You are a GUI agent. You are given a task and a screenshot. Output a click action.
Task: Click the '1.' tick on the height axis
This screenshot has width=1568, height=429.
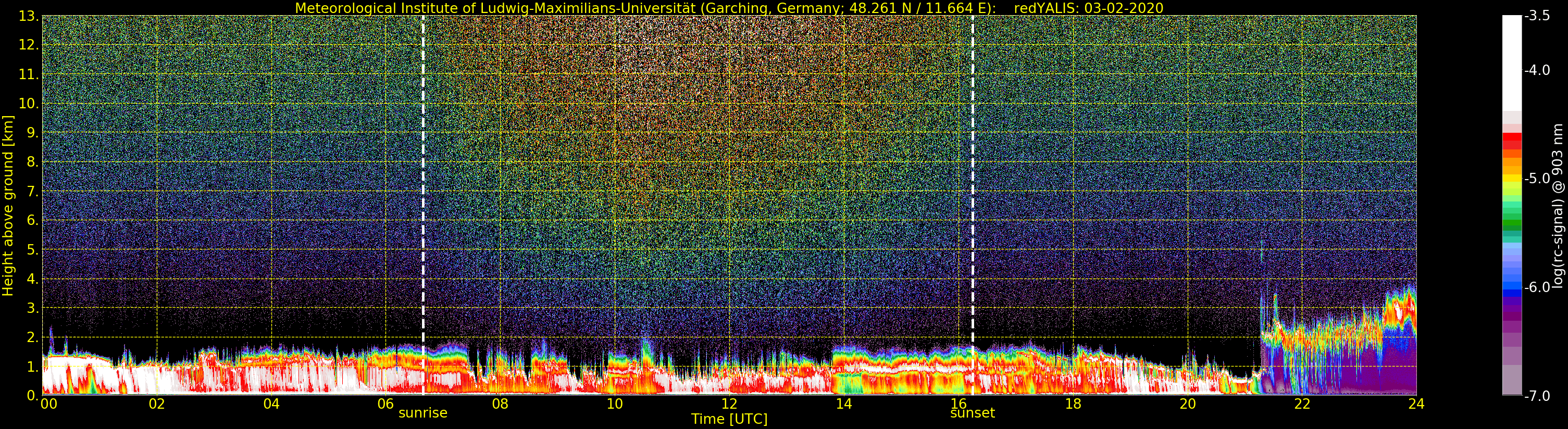(32, 367)
